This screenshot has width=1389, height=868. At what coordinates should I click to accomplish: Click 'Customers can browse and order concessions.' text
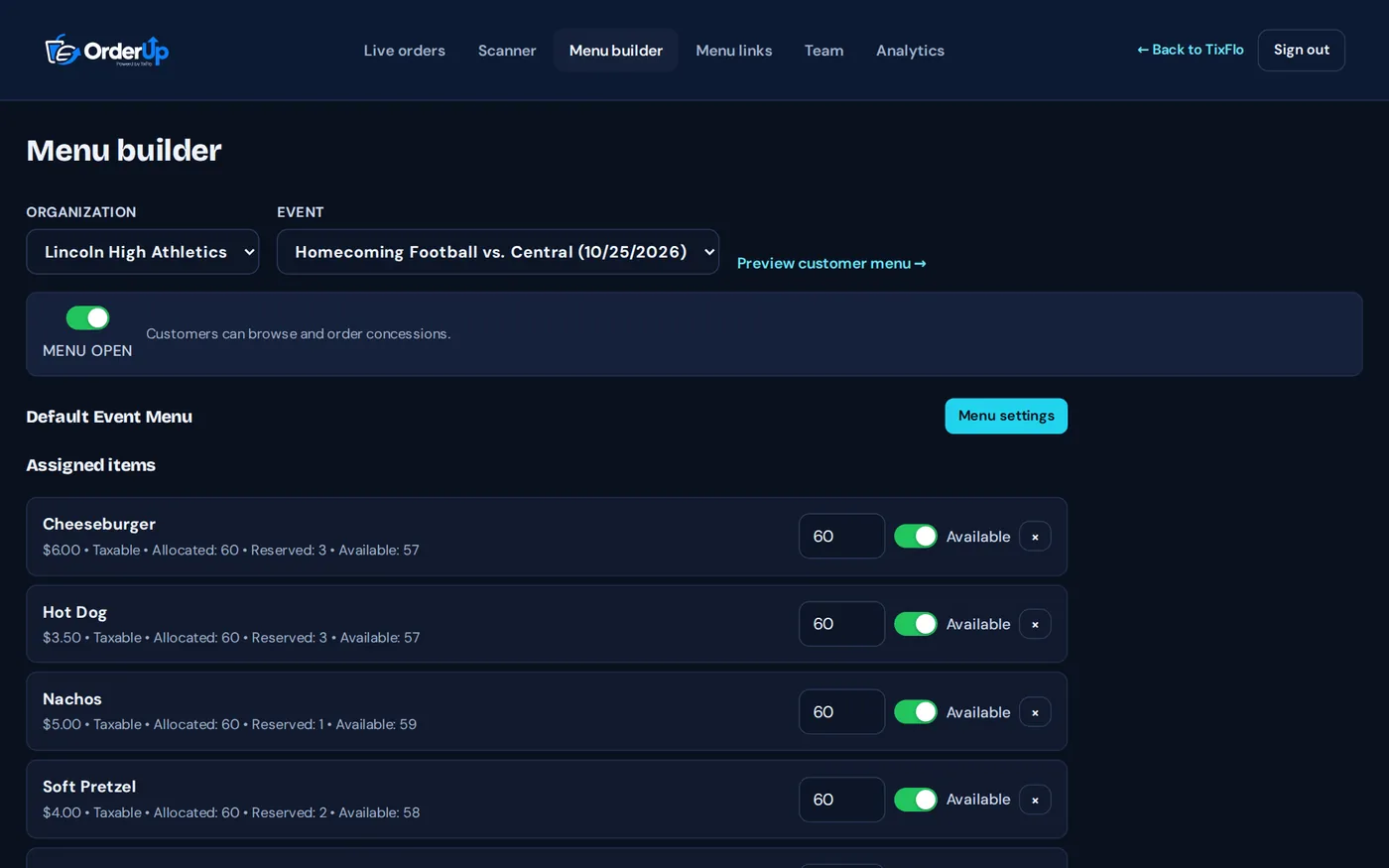point(299,334)
